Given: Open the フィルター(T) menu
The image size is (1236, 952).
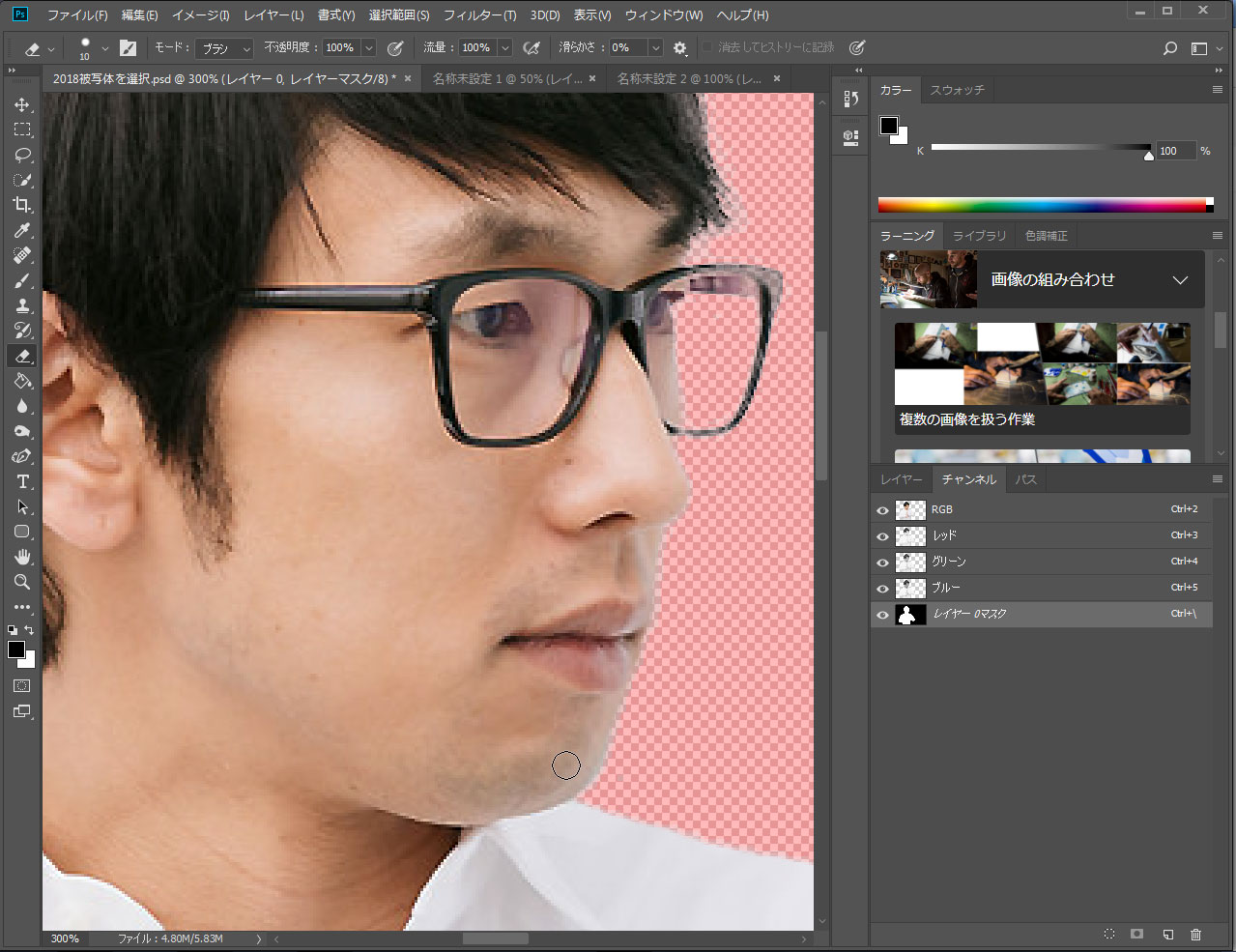Looking at the screenshot, I should 479,15.
